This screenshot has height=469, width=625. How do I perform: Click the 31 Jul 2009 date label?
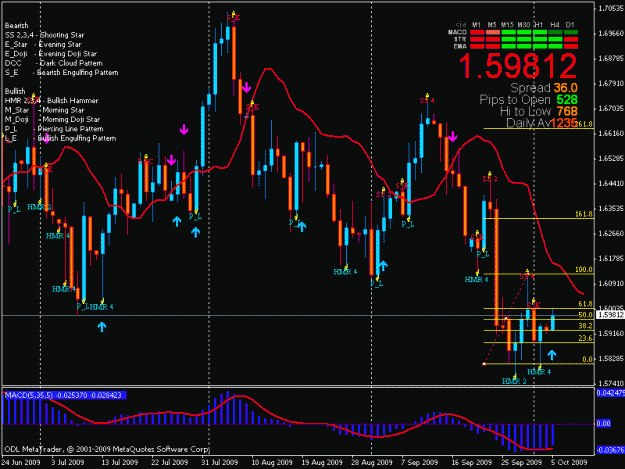(219, 462)
